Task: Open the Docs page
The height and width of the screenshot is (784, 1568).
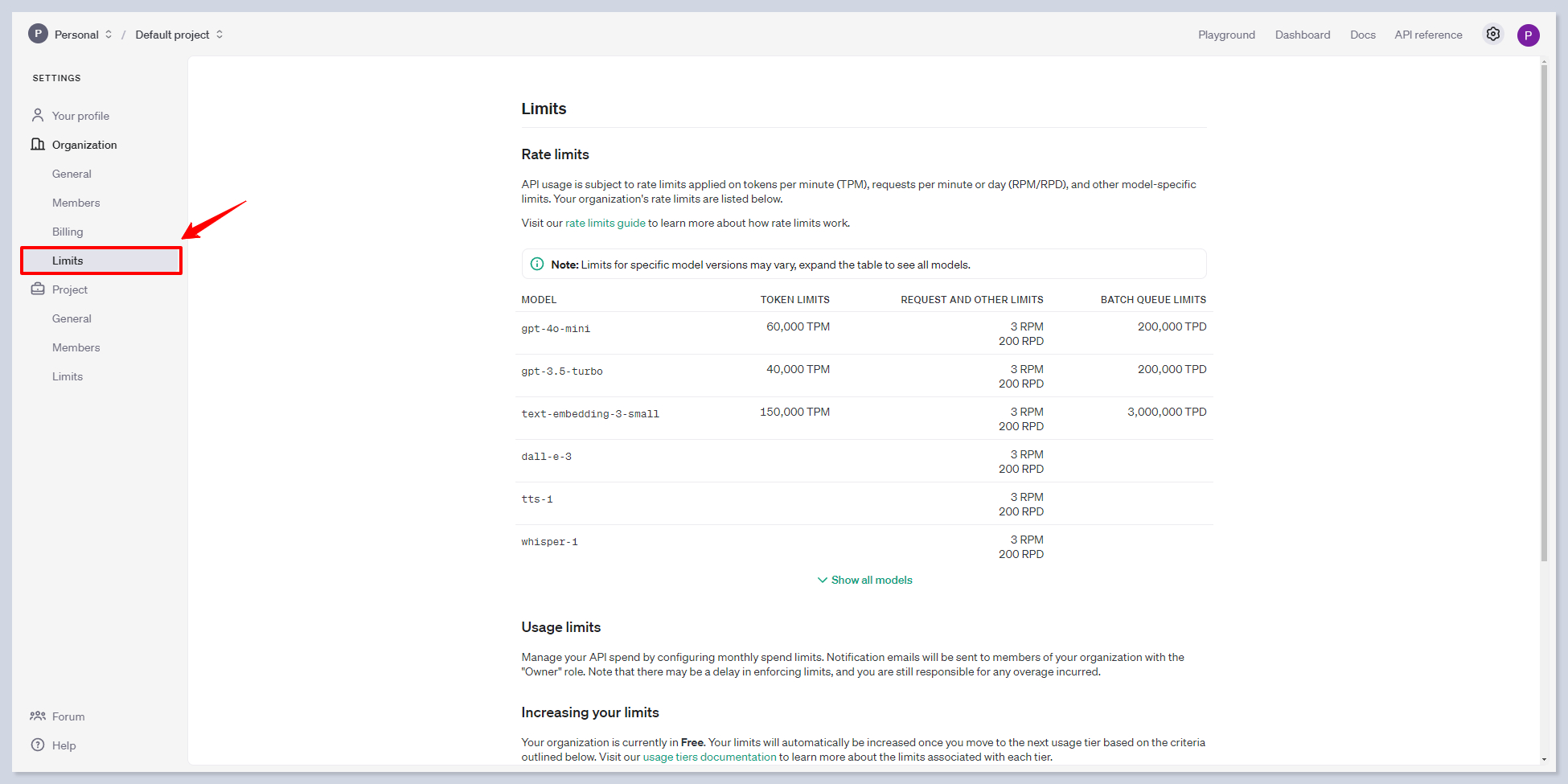Action: tap(1362, 35)
